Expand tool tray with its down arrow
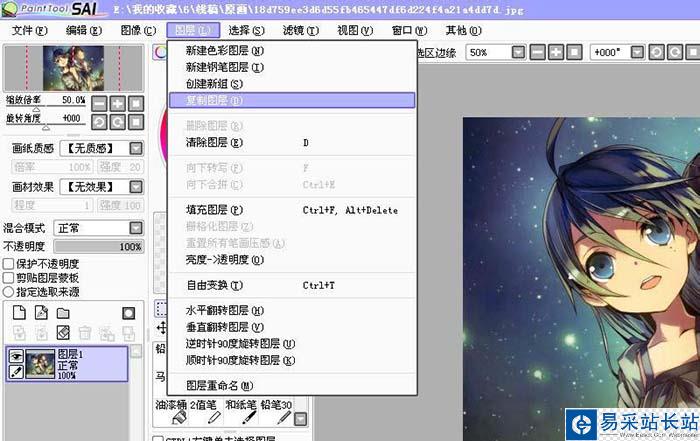The image size is (700, 441). [301, 419]
